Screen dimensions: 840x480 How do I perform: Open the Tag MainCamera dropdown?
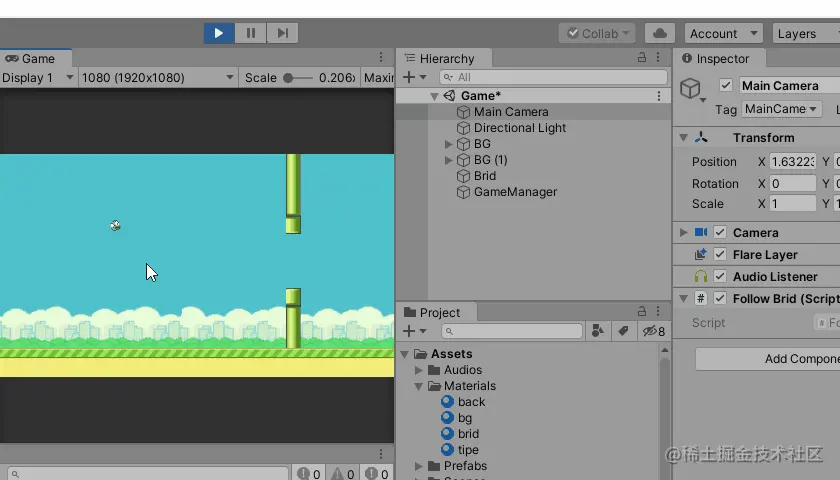[781, 109]
